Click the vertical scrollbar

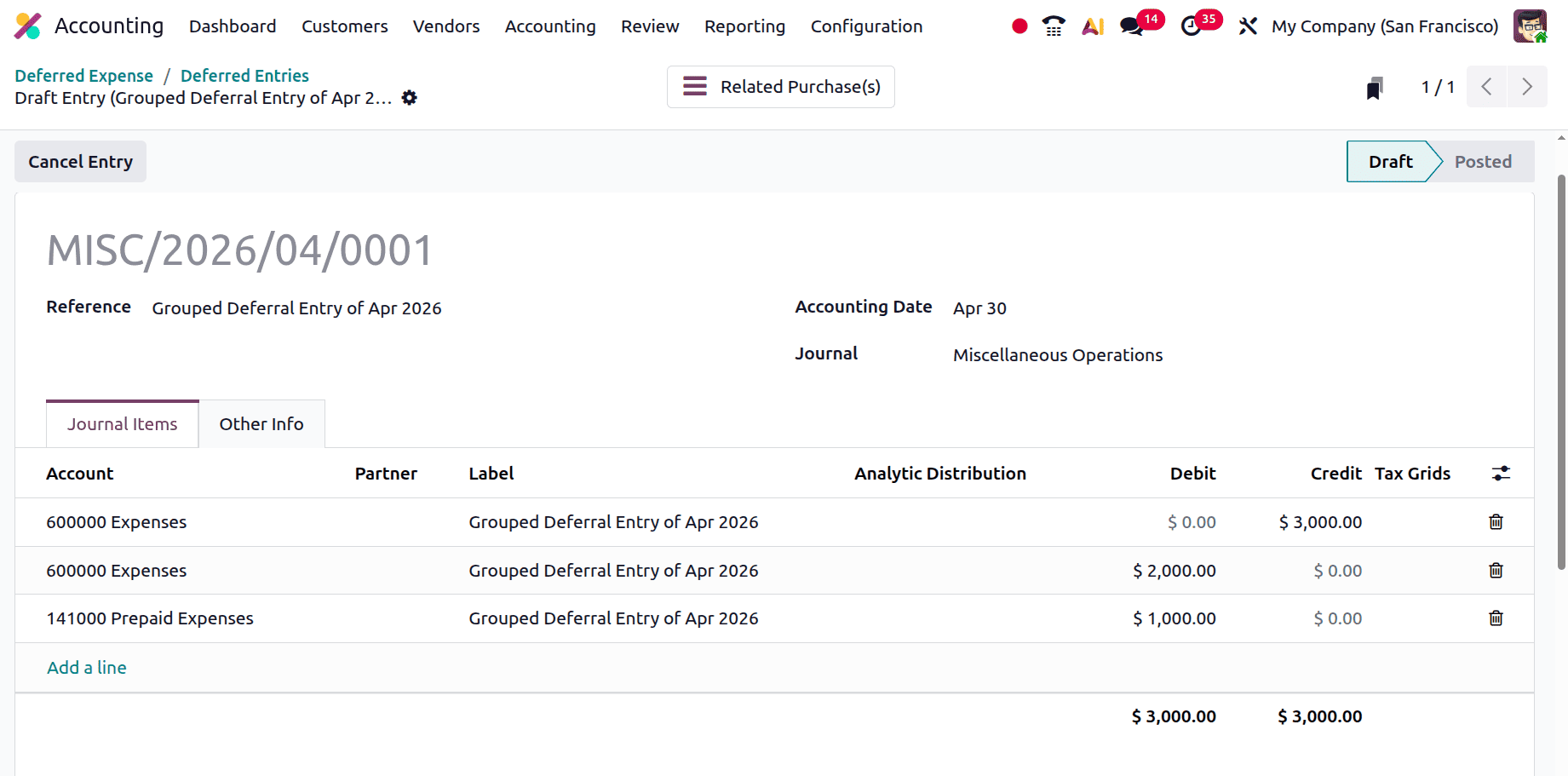[x=1561, y=371]
